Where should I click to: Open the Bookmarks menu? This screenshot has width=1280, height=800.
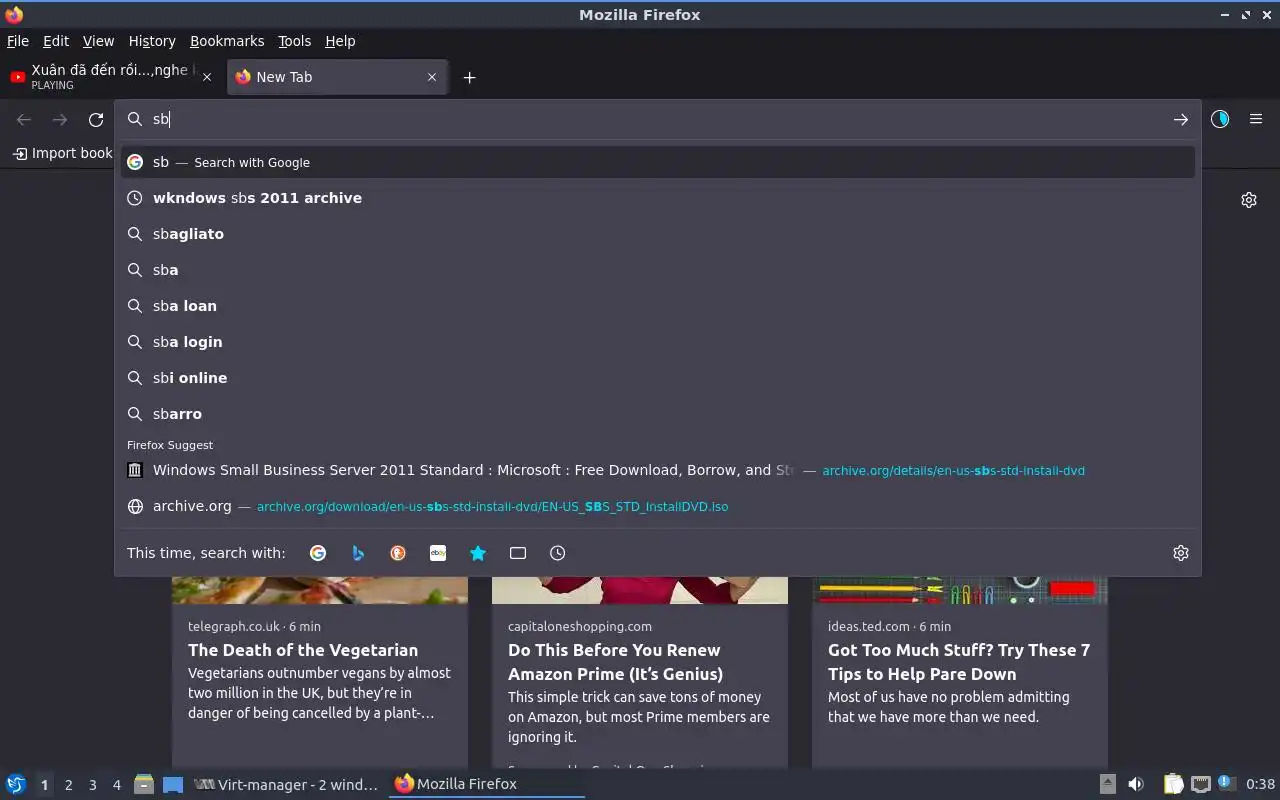[x=227, y=41]
